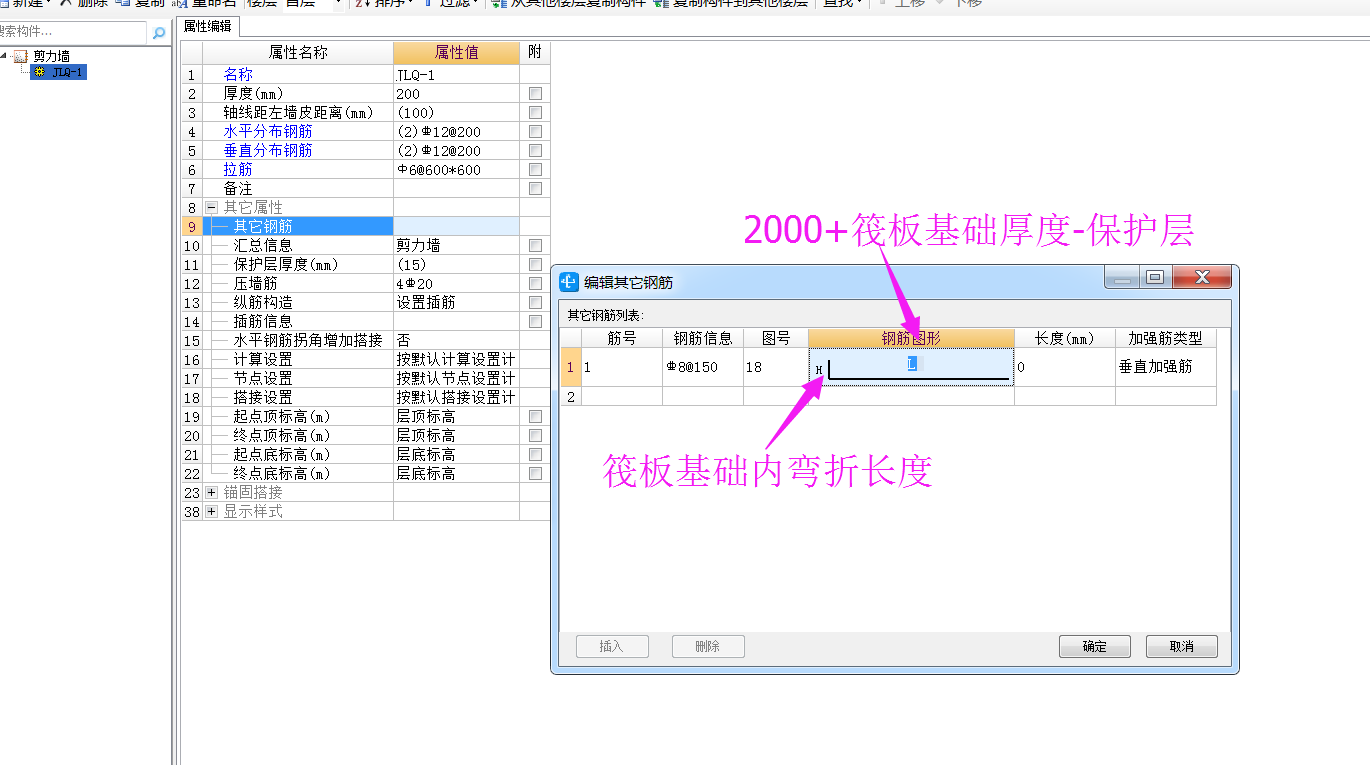Click the 节点设置 value cell

[456, 378]
